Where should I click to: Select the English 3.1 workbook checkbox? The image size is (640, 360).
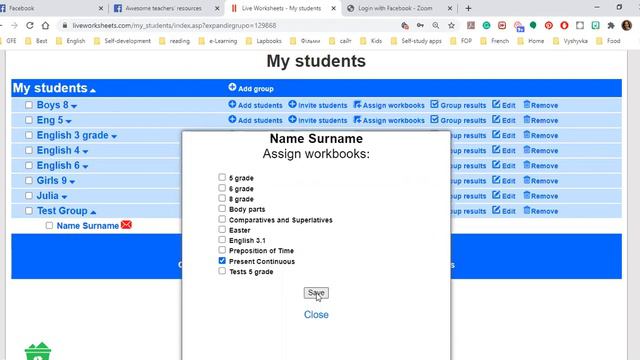tap(222, 240)
